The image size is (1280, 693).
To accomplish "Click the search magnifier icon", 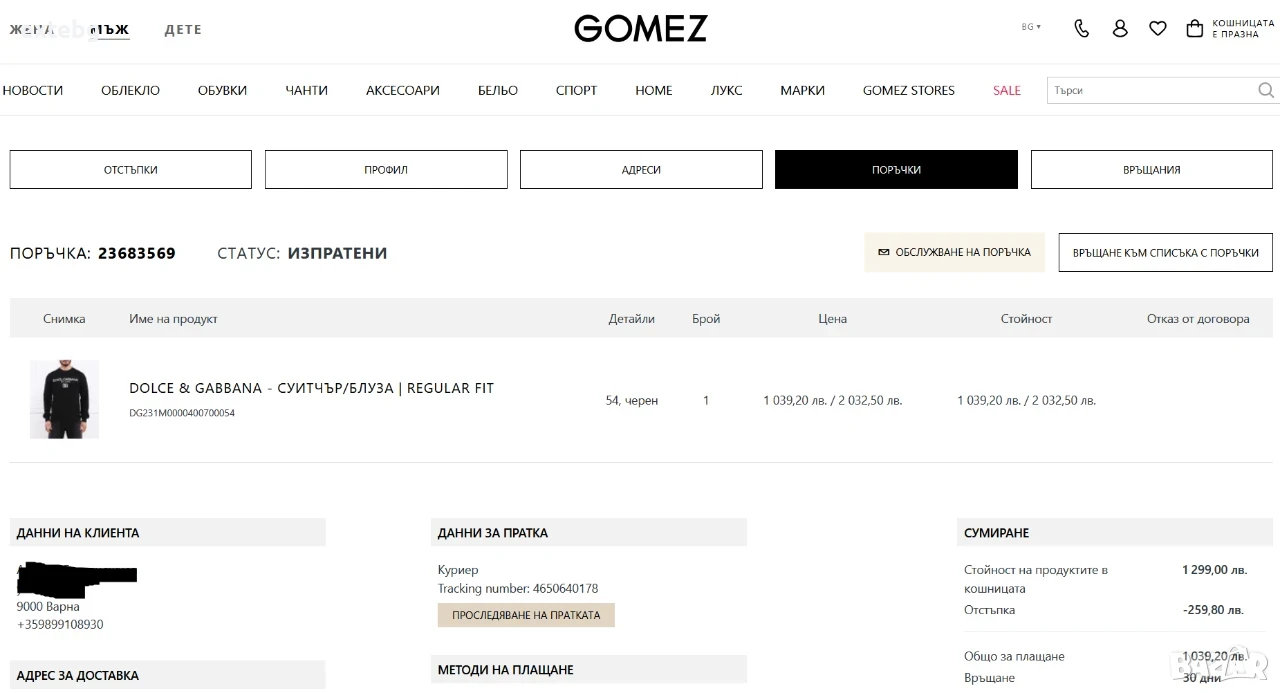I will 1266,90.
